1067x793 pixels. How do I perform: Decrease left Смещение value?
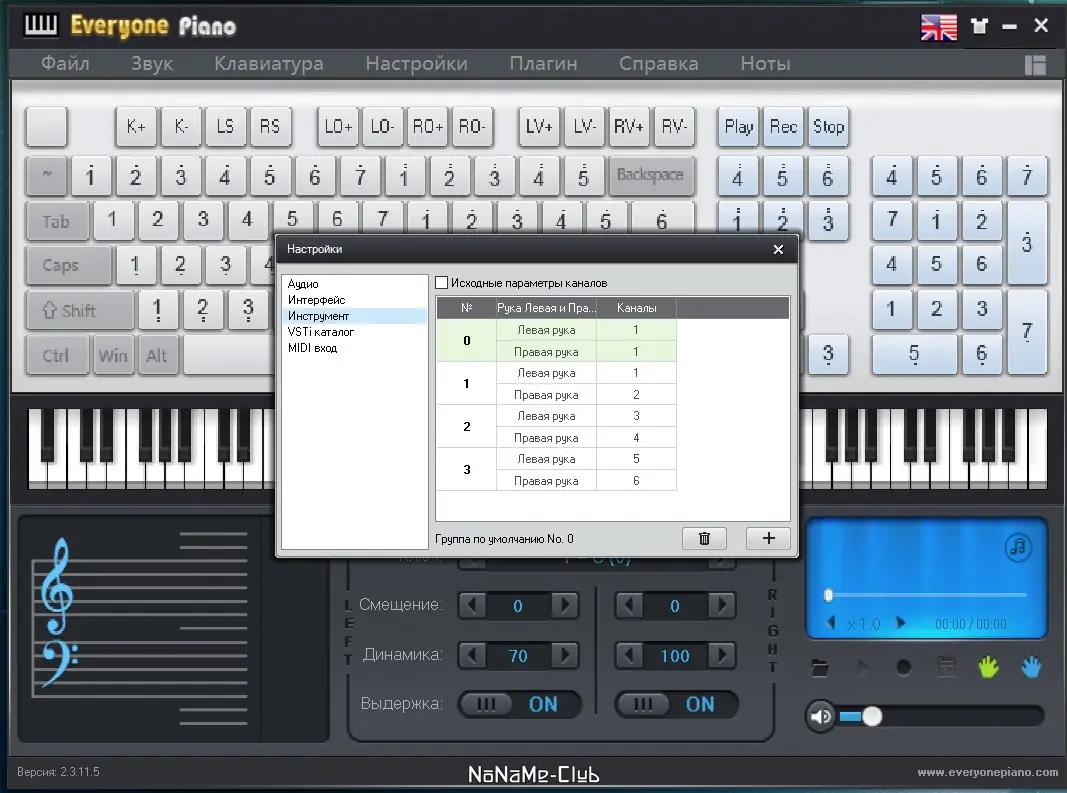[x=472, y=605]
